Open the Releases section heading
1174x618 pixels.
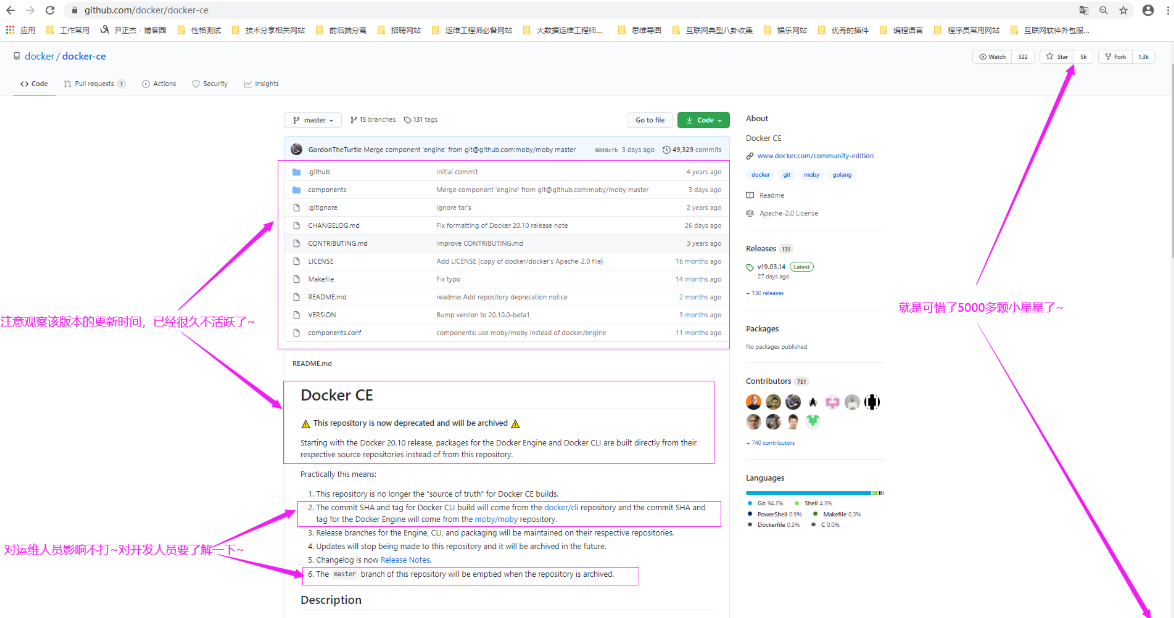click(x=761, y=249)
